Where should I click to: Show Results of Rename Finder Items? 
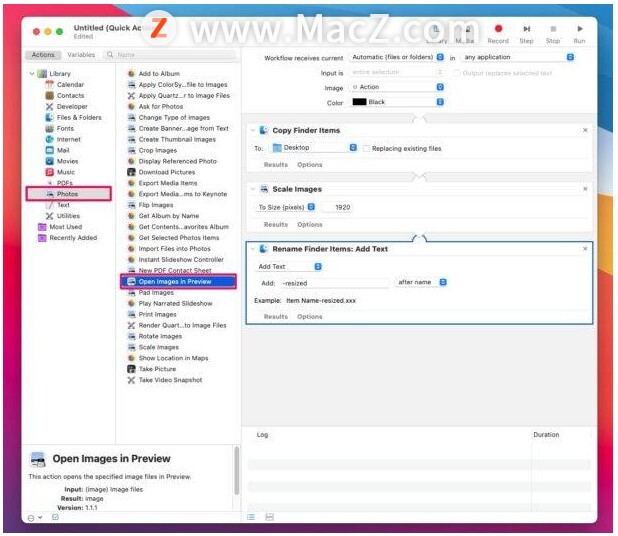(275, 317)
